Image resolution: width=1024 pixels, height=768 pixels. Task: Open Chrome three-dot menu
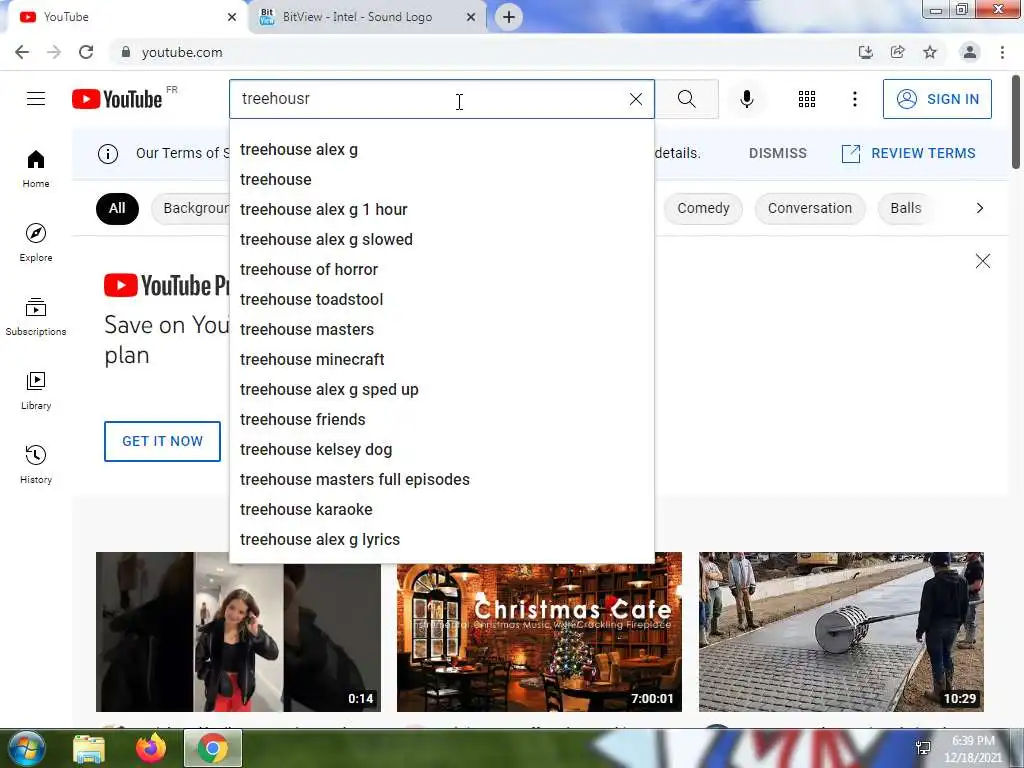(1002, 52)
